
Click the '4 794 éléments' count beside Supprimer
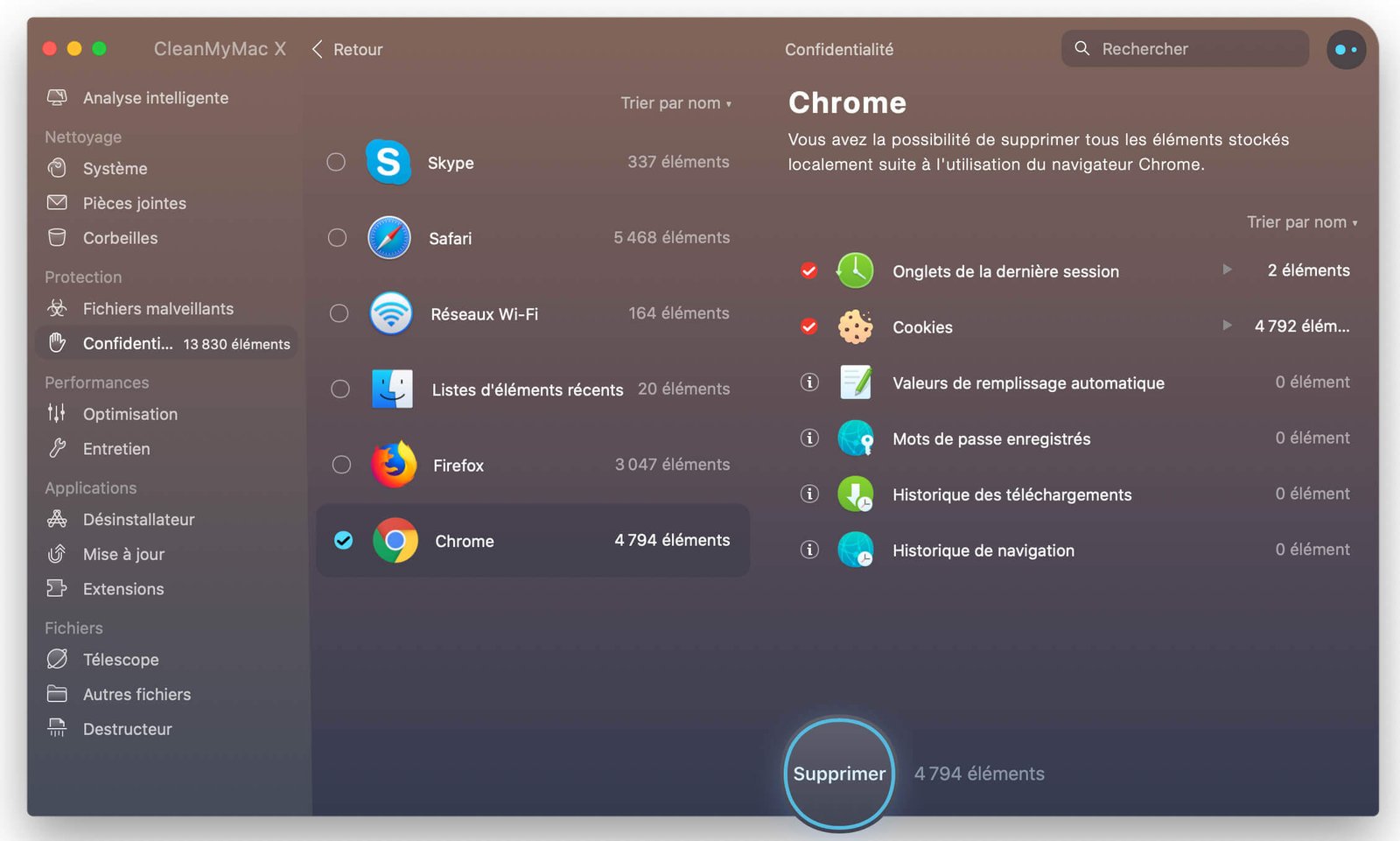979,774
